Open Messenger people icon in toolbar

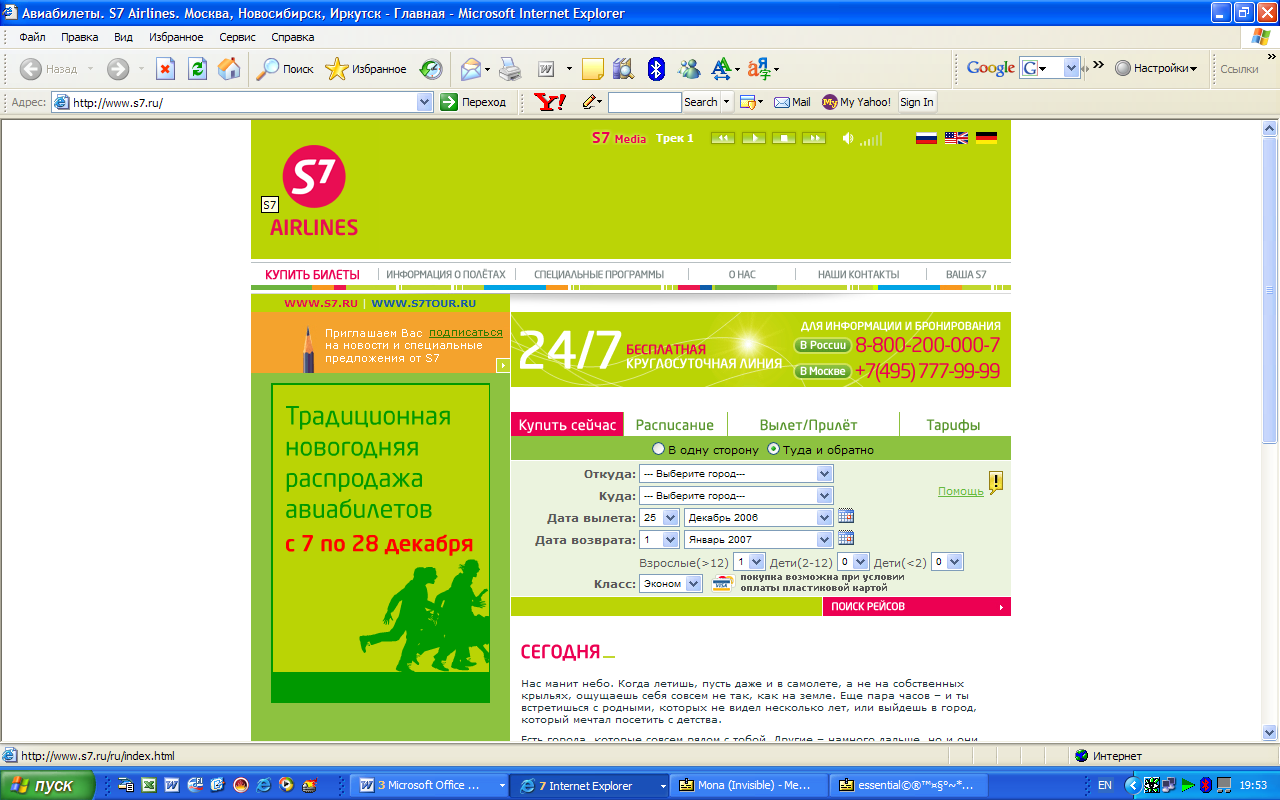coord(689,69)
